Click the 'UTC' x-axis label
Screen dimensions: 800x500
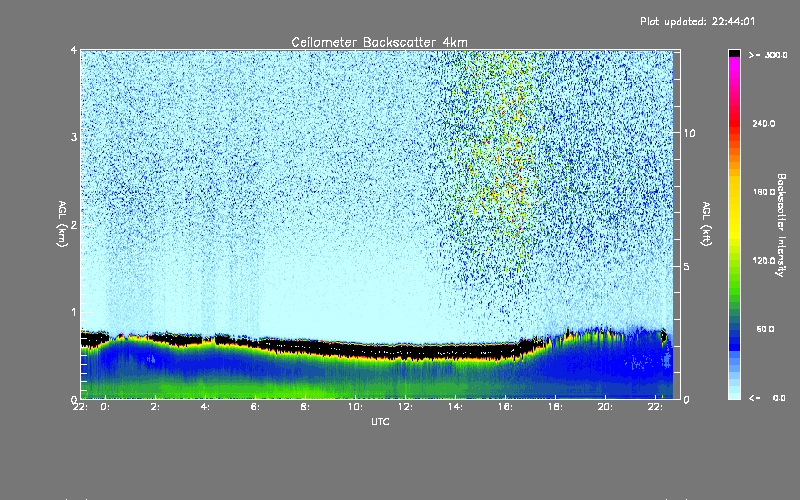(380, 421)
